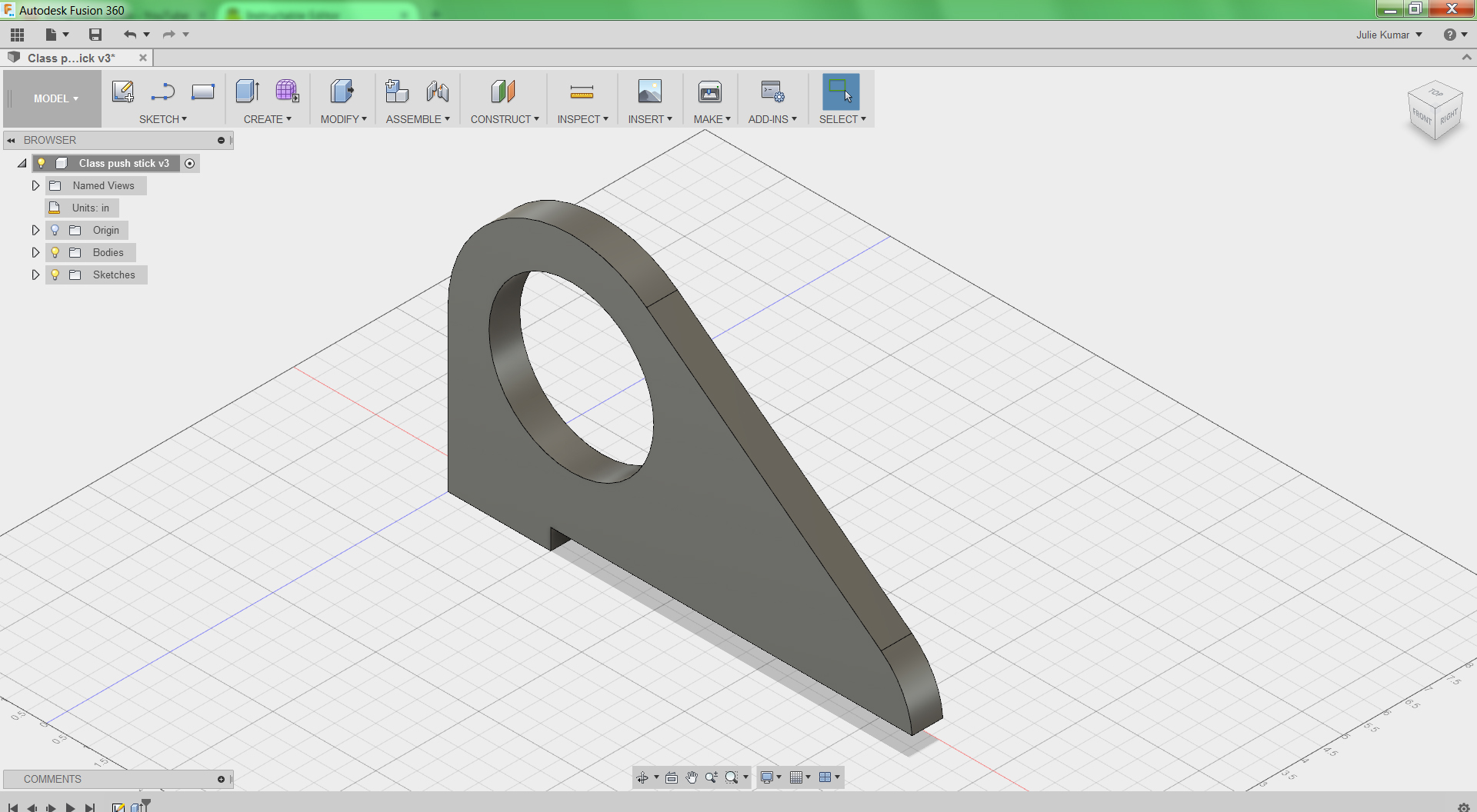Screen dimensions: 1477x812
Task: Click the Offset Plane construct icon
Action: tap(503, 92)
